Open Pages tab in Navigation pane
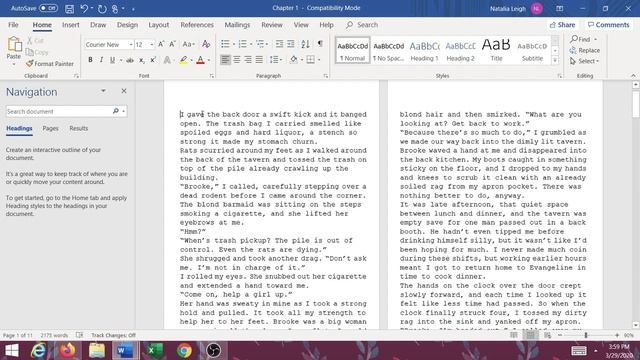Screen dimensions: 640x360 click(50, 128)
